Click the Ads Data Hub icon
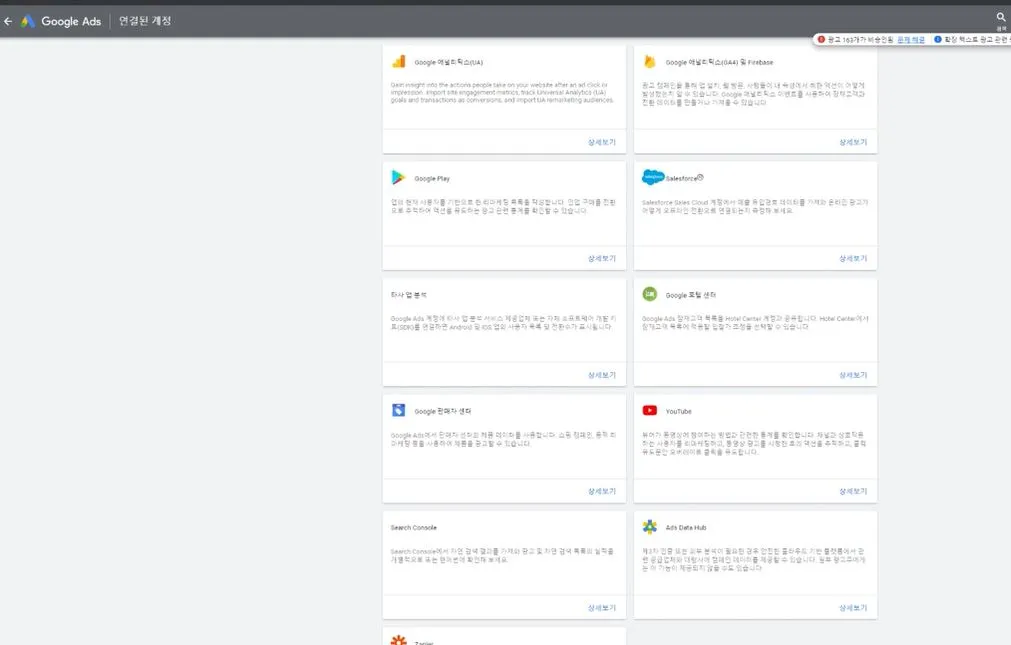The width and height of the screenshot is (1011, 645). [649, 526]
